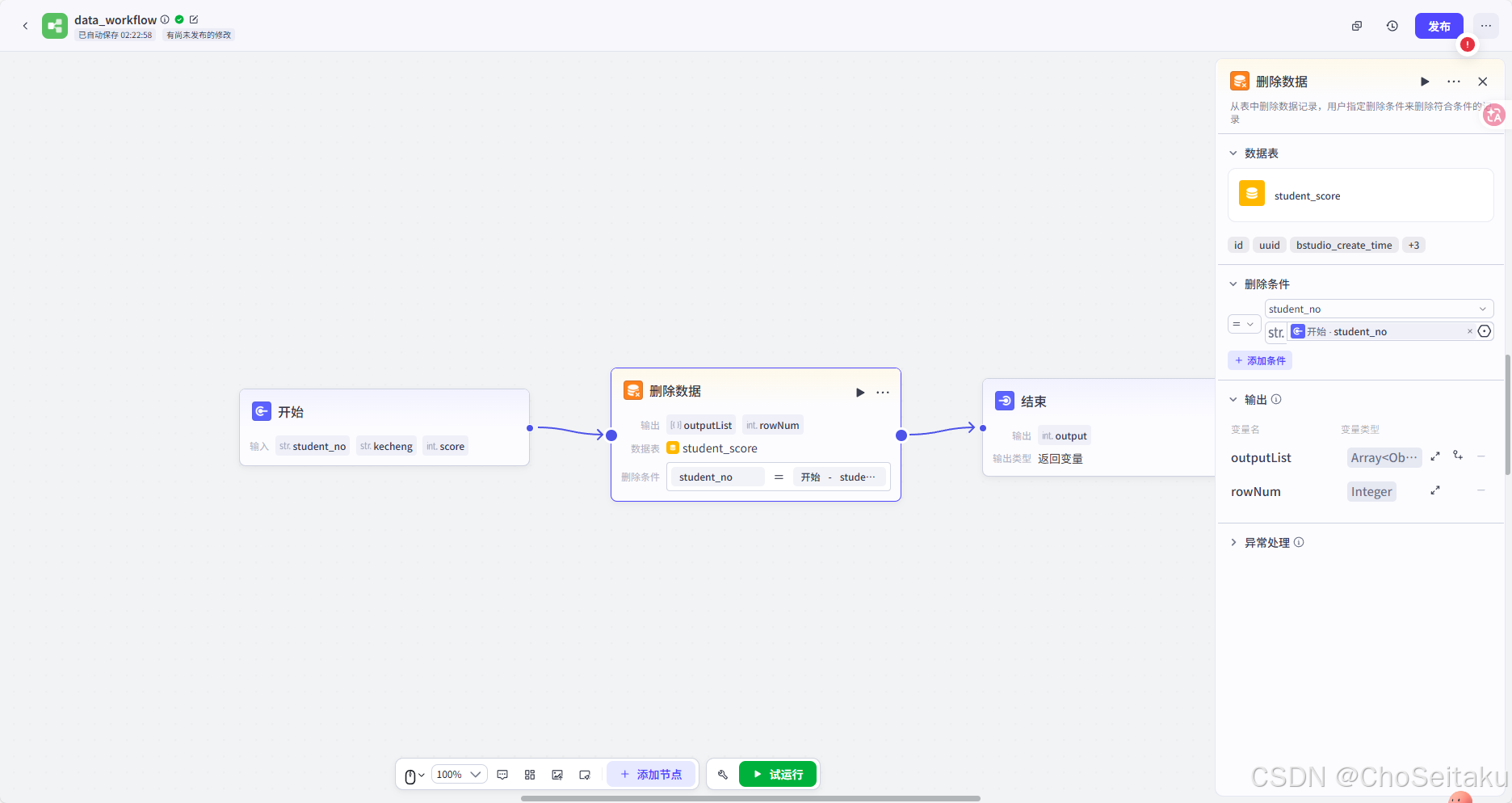Image resolution: width=1512 pixels, height=803 pixels.
Task: Open the info icon beside data_workflow title
Action: [x=165, y=19]
